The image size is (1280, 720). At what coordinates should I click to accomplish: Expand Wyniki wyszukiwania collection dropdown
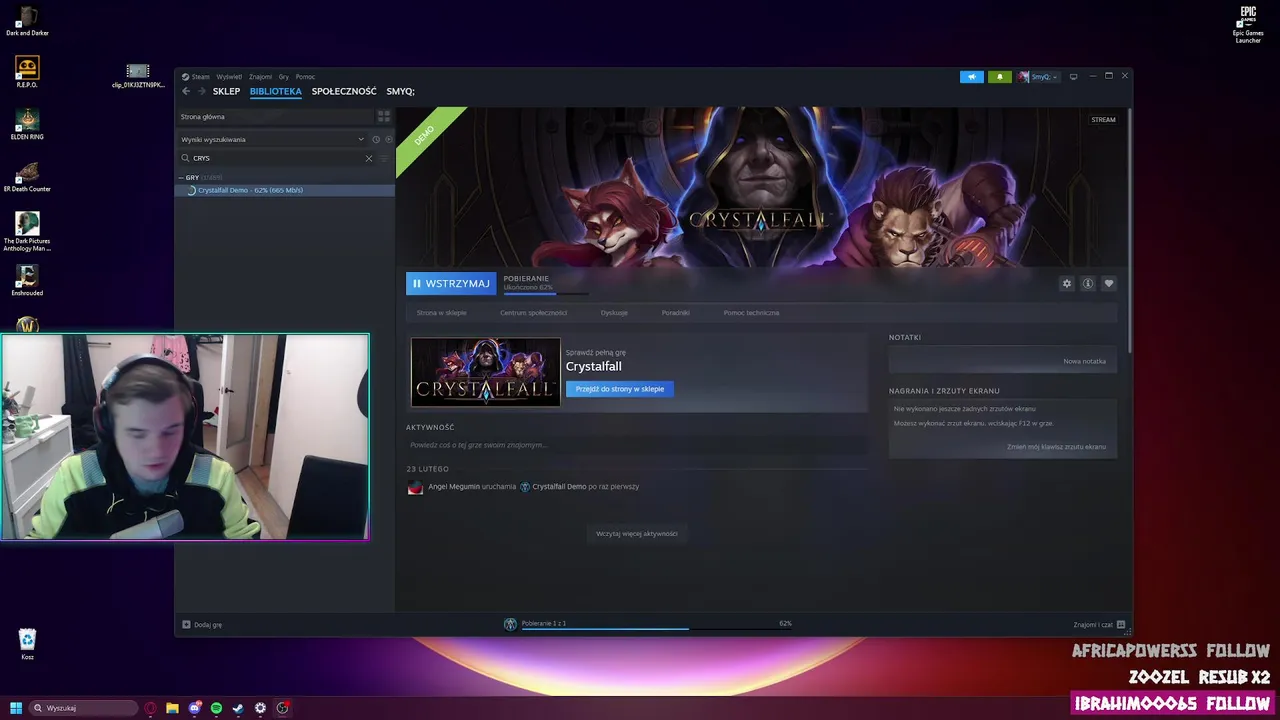point(361,139)
